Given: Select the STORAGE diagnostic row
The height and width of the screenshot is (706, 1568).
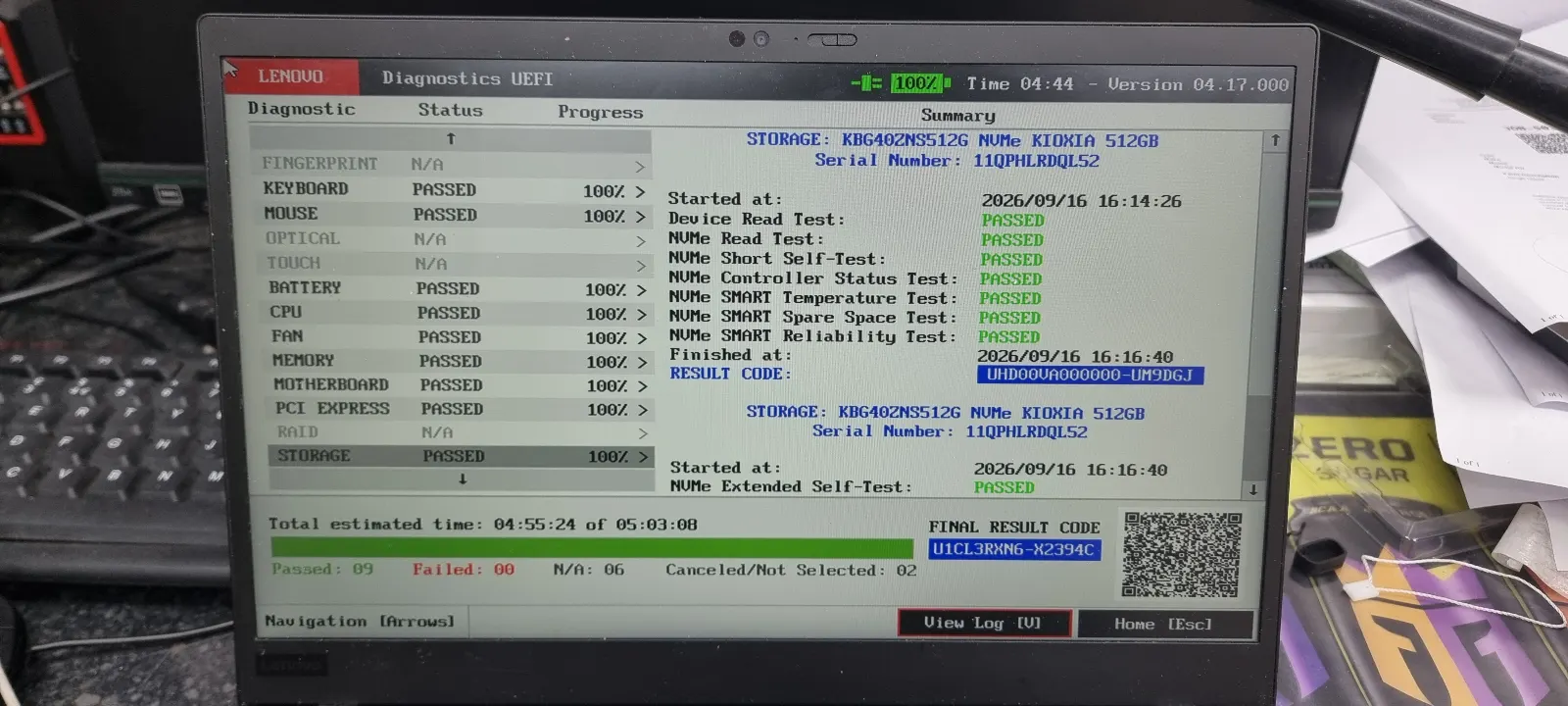Looking at the screenshot, I should click(x=461, y=456).
